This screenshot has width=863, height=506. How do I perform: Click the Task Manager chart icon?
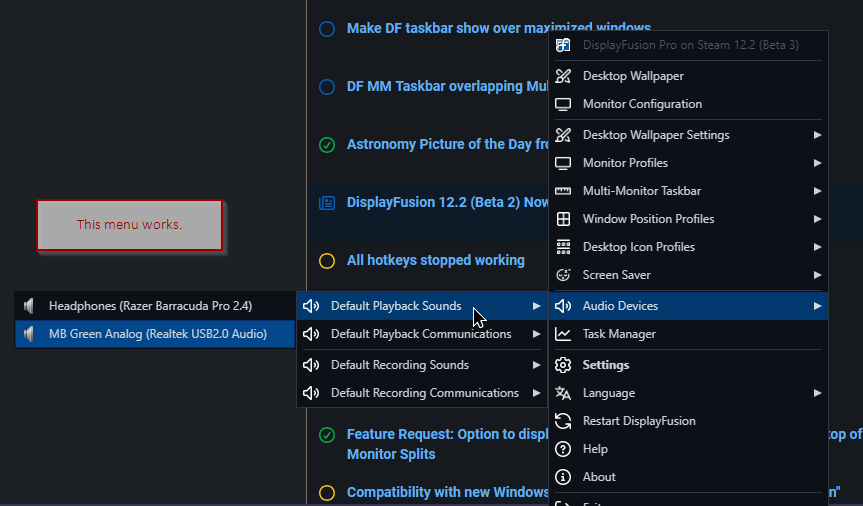(x=563, y=334)
